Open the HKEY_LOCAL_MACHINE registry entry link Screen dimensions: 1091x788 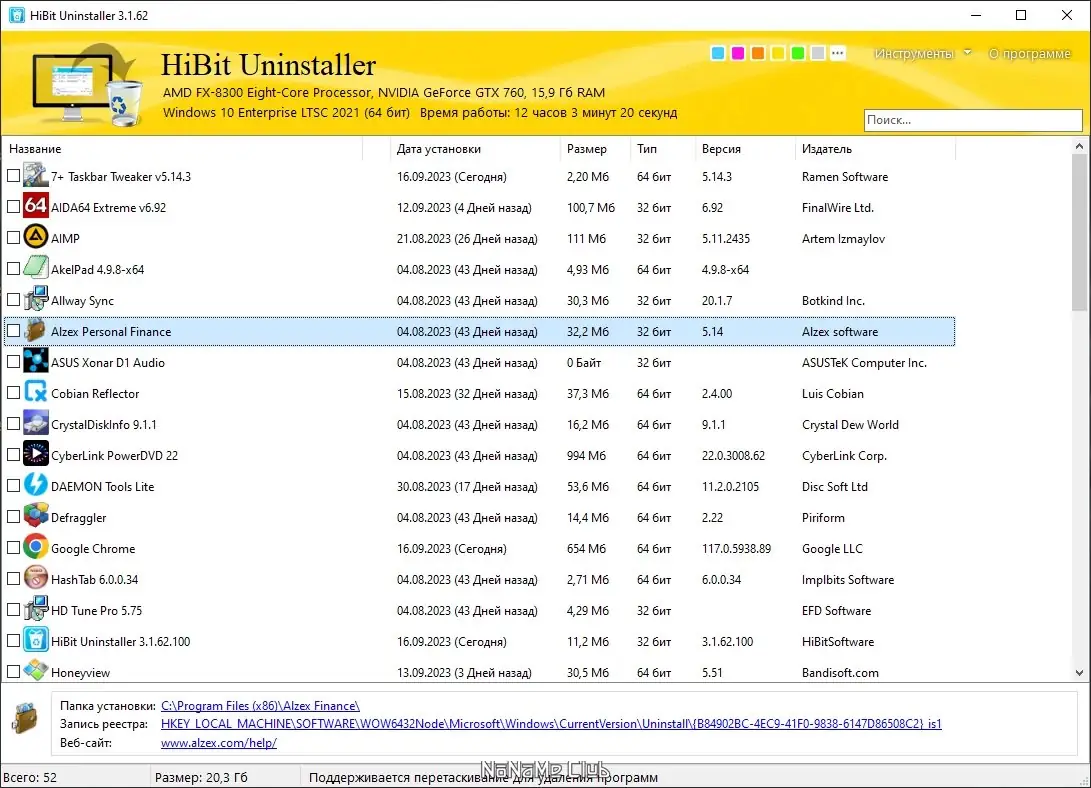[x=551, y=724]
